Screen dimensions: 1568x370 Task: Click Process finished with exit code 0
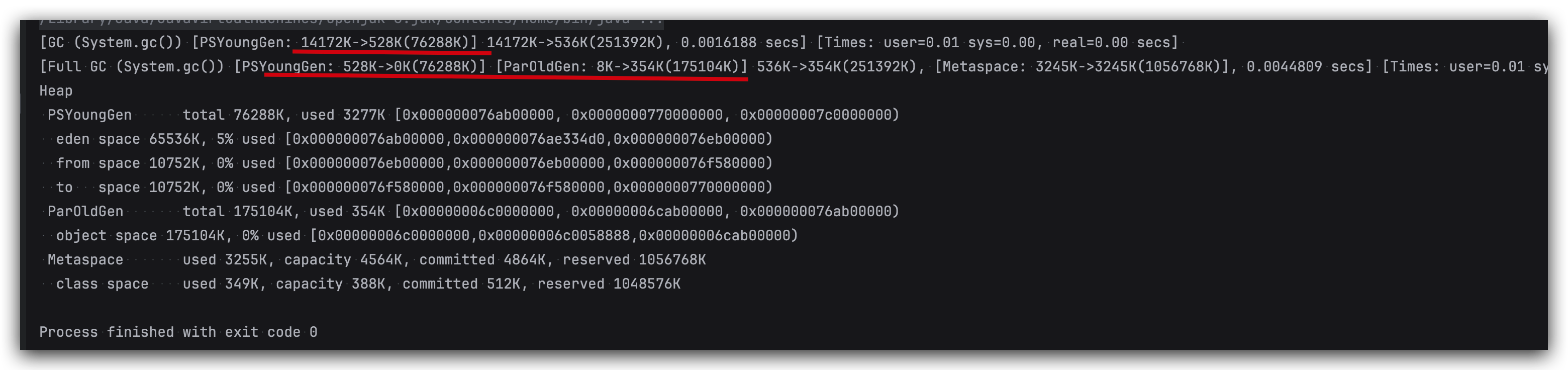[x=178, y=332]
